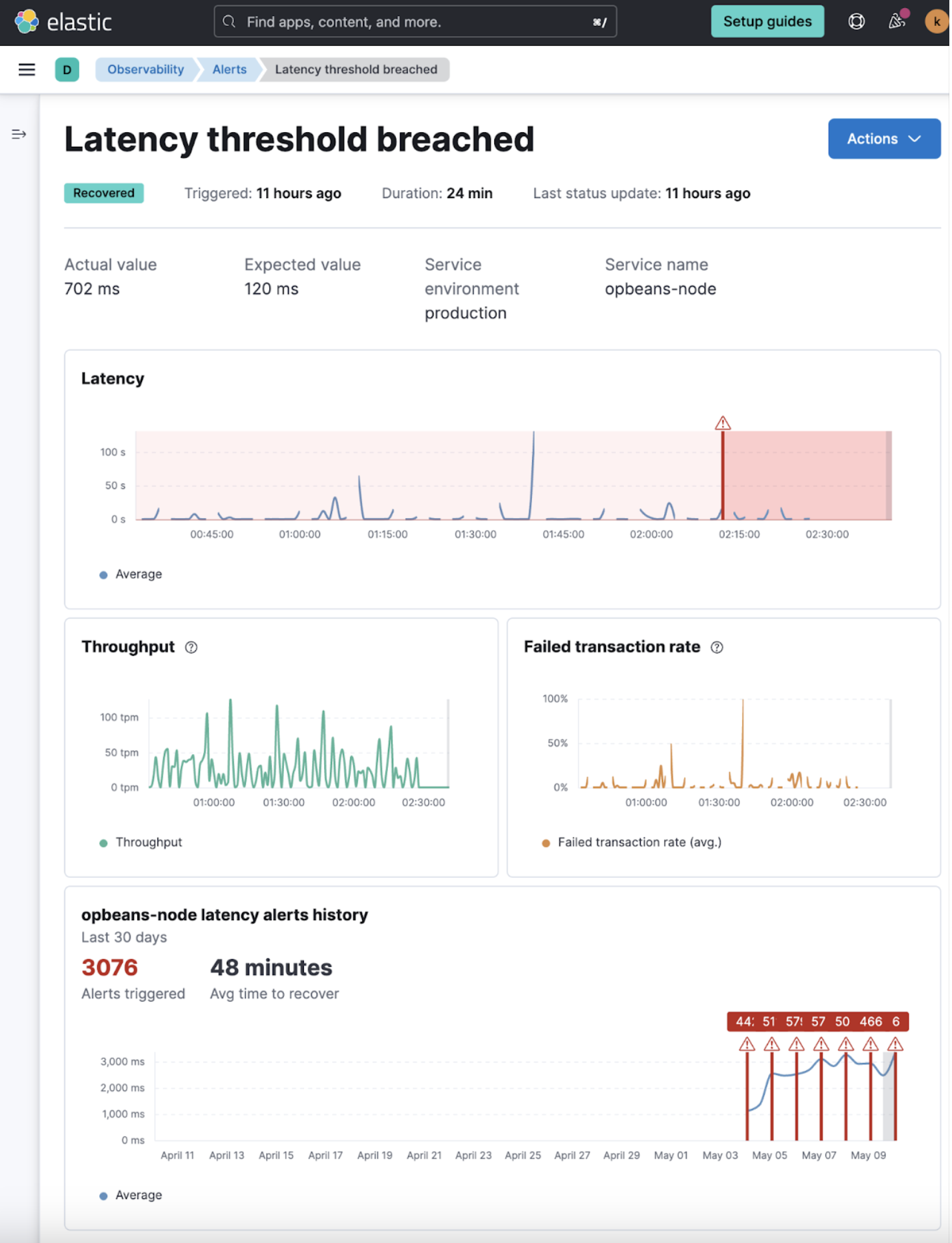The width and height of the screenshot is (952, 1243).
Task: Click the Throughput help info icon
Action: pos(191,648)
